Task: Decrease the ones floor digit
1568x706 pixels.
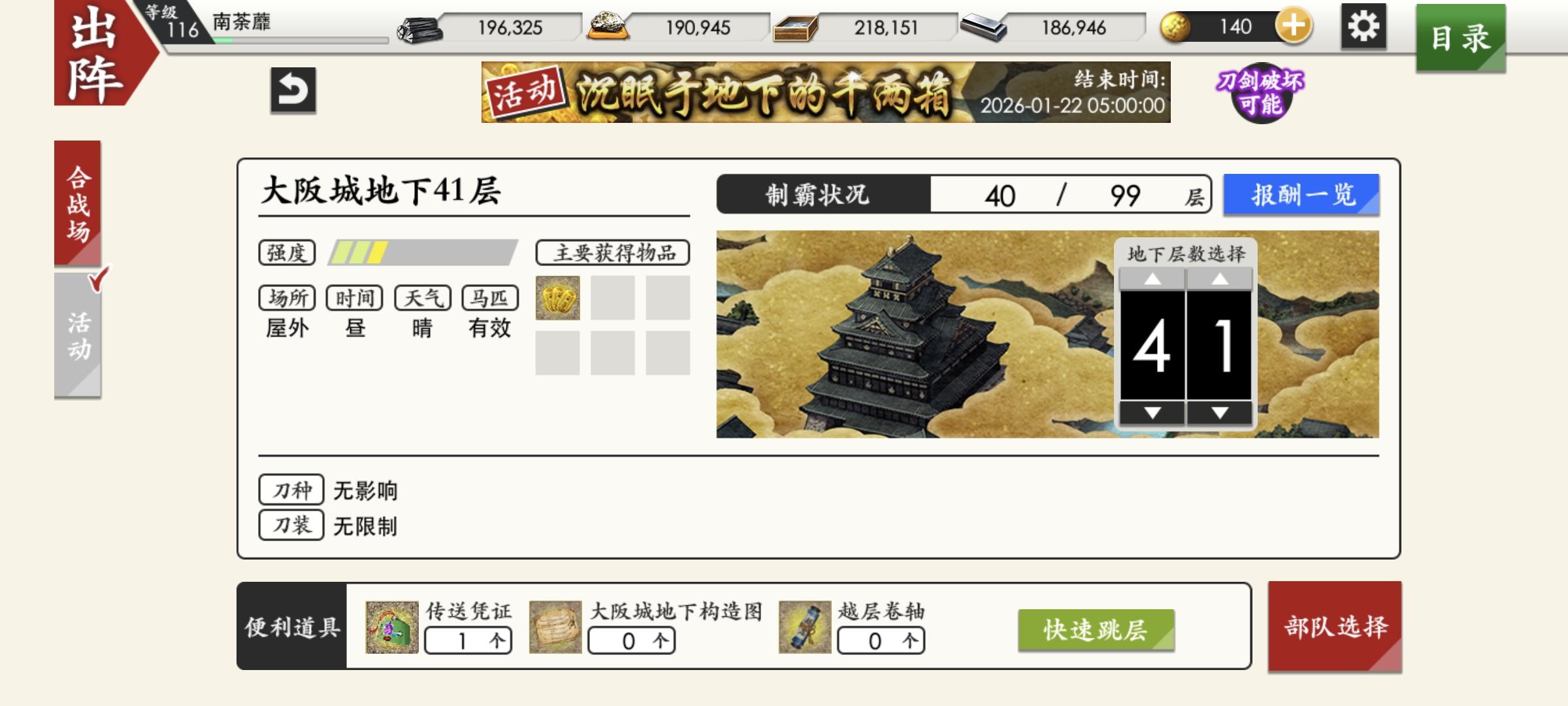Action: [1220, 413]
